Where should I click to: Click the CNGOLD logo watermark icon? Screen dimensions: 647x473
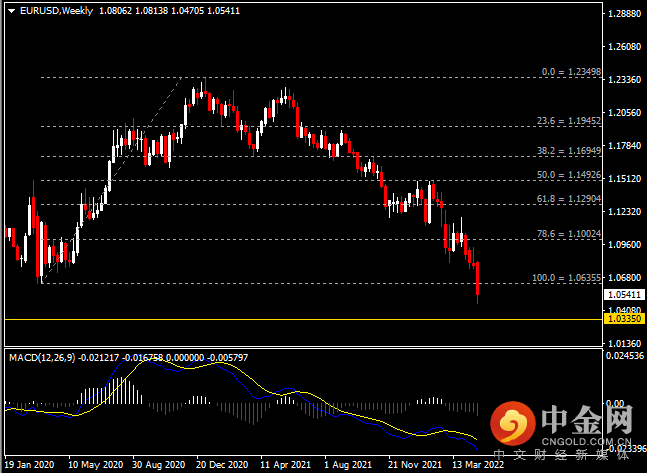(512, 423)
